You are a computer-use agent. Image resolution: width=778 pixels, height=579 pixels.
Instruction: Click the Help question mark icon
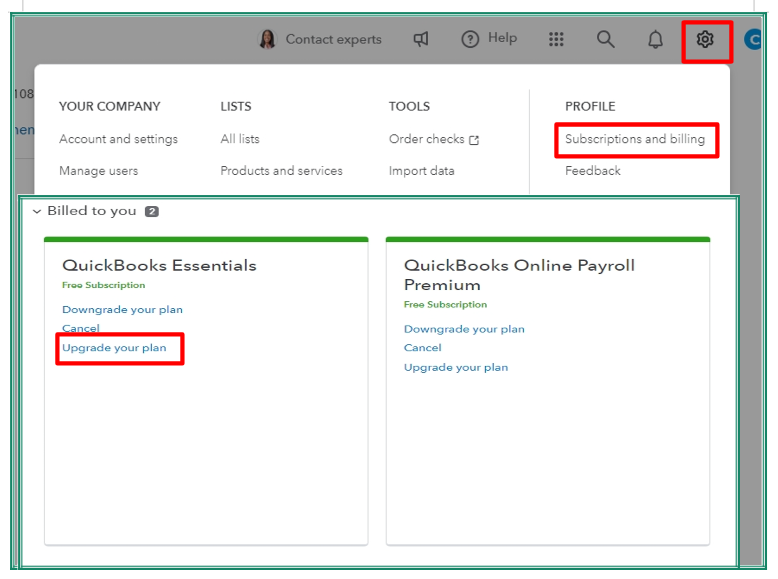470,39
